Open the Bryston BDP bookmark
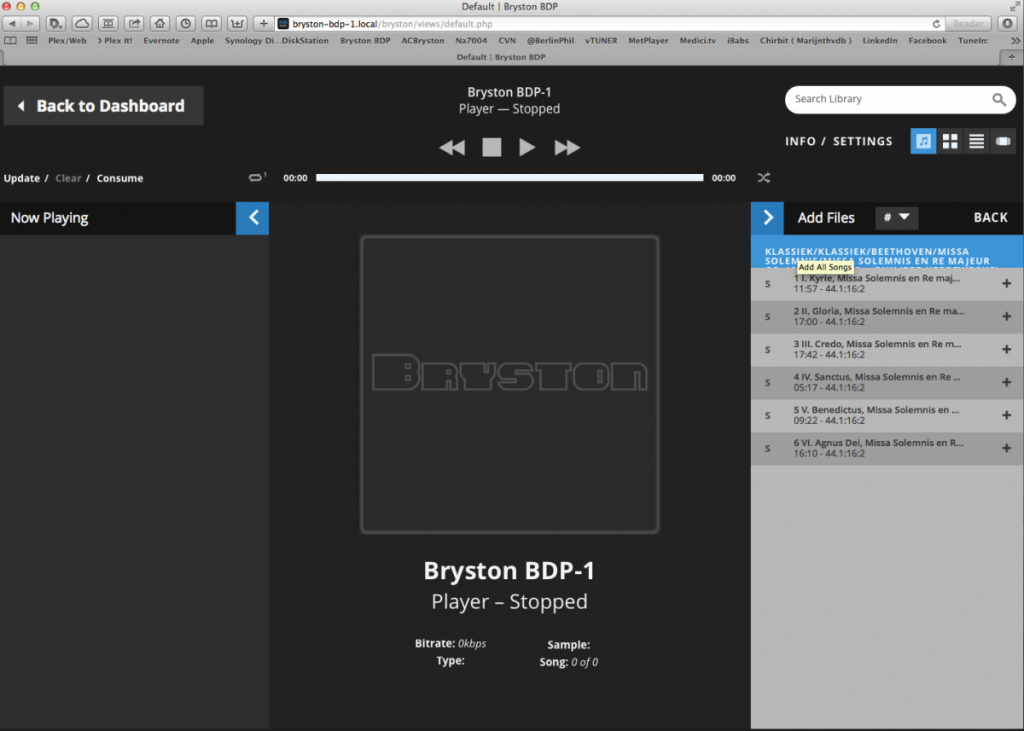This screenshot has width=1024, height=731. coord(365,41)
